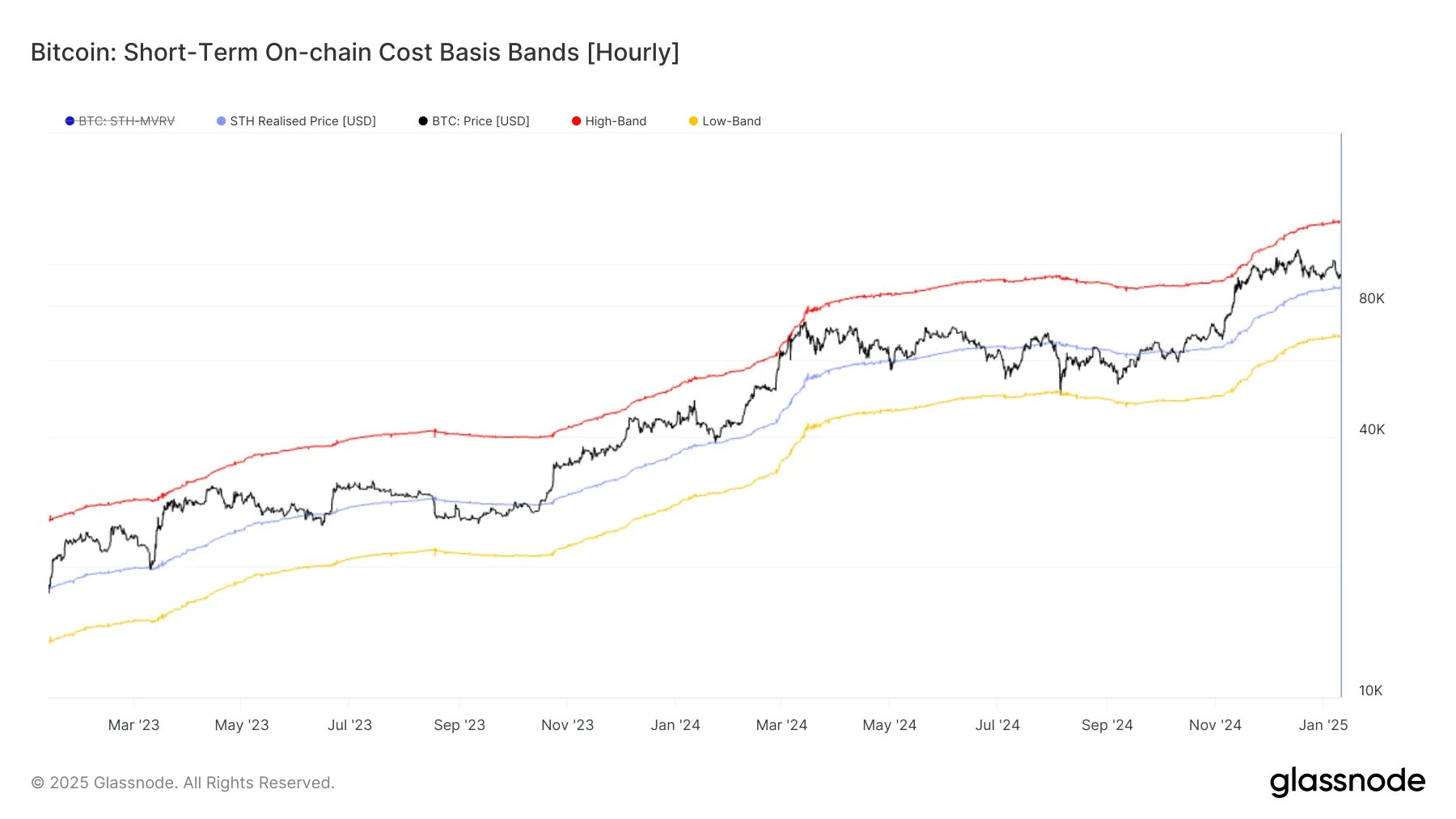Click the blue BTC: STH-MVRV legend dot
Viewport: 1456px width, 819px height.
70,121
